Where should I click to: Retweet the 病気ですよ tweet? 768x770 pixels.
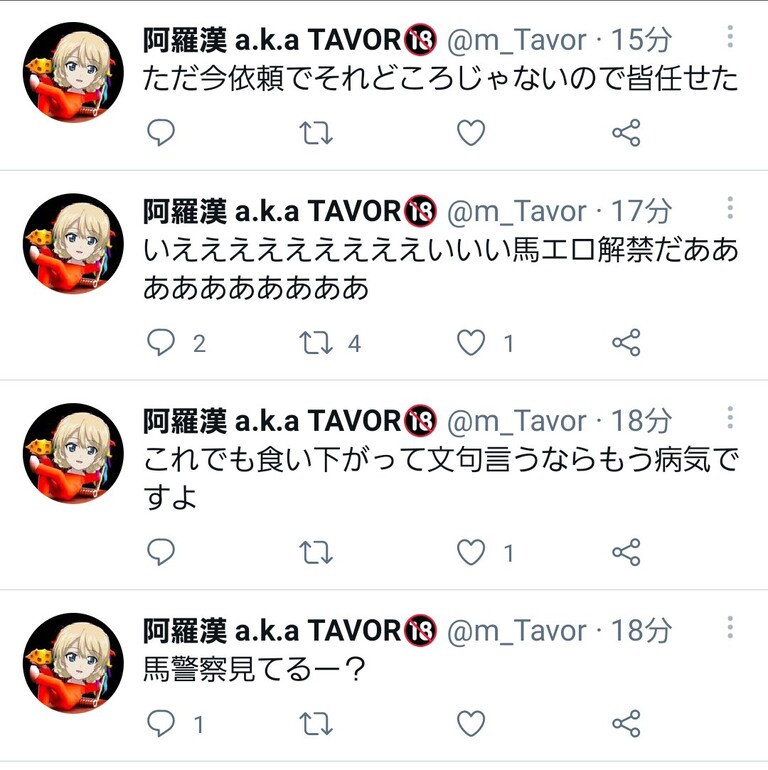[316, 552]
